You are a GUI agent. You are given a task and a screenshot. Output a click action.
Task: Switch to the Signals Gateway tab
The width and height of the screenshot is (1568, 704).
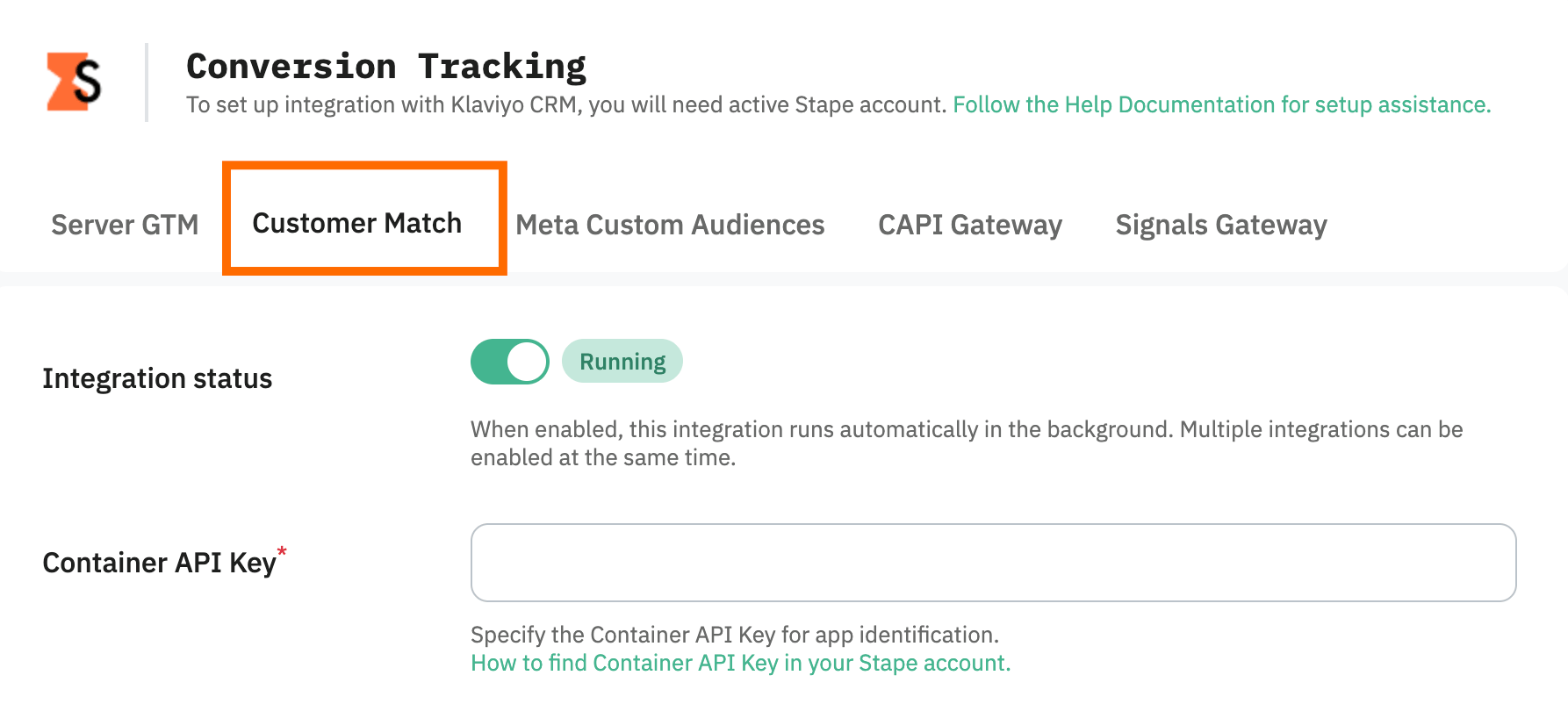[1221, 225]
